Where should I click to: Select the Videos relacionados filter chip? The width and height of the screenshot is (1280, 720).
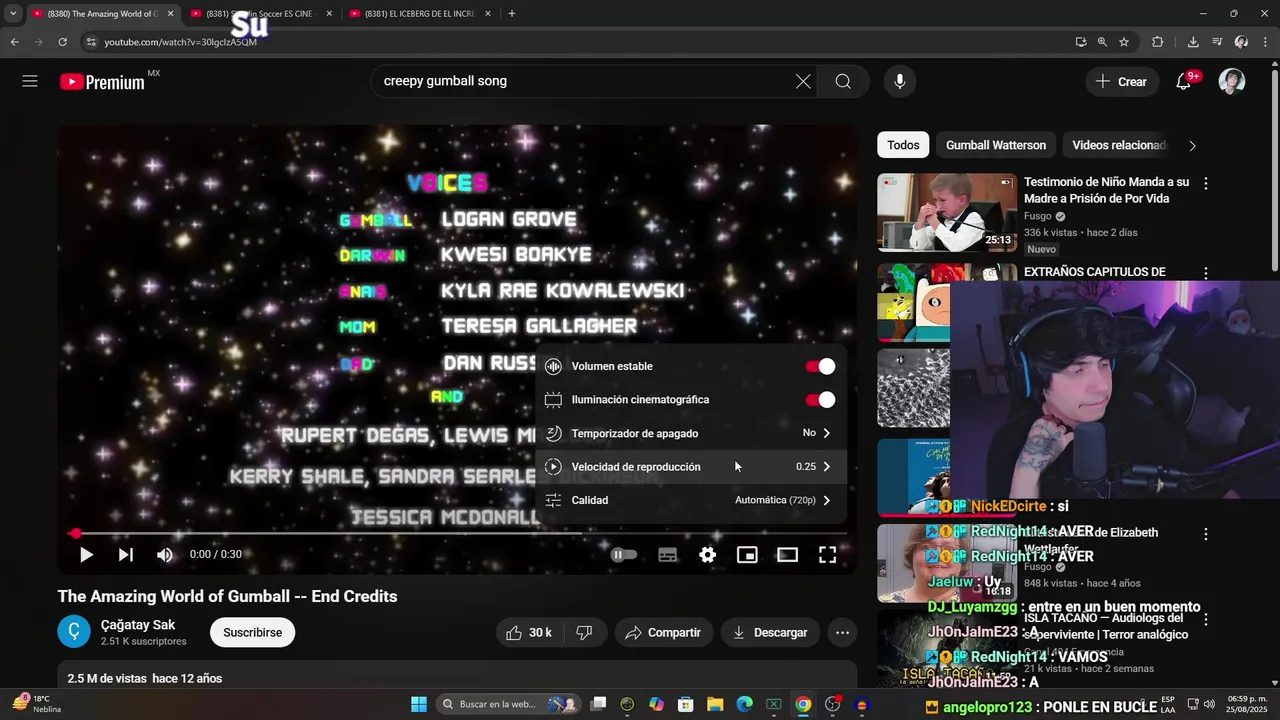click(x=1118, y=145)
